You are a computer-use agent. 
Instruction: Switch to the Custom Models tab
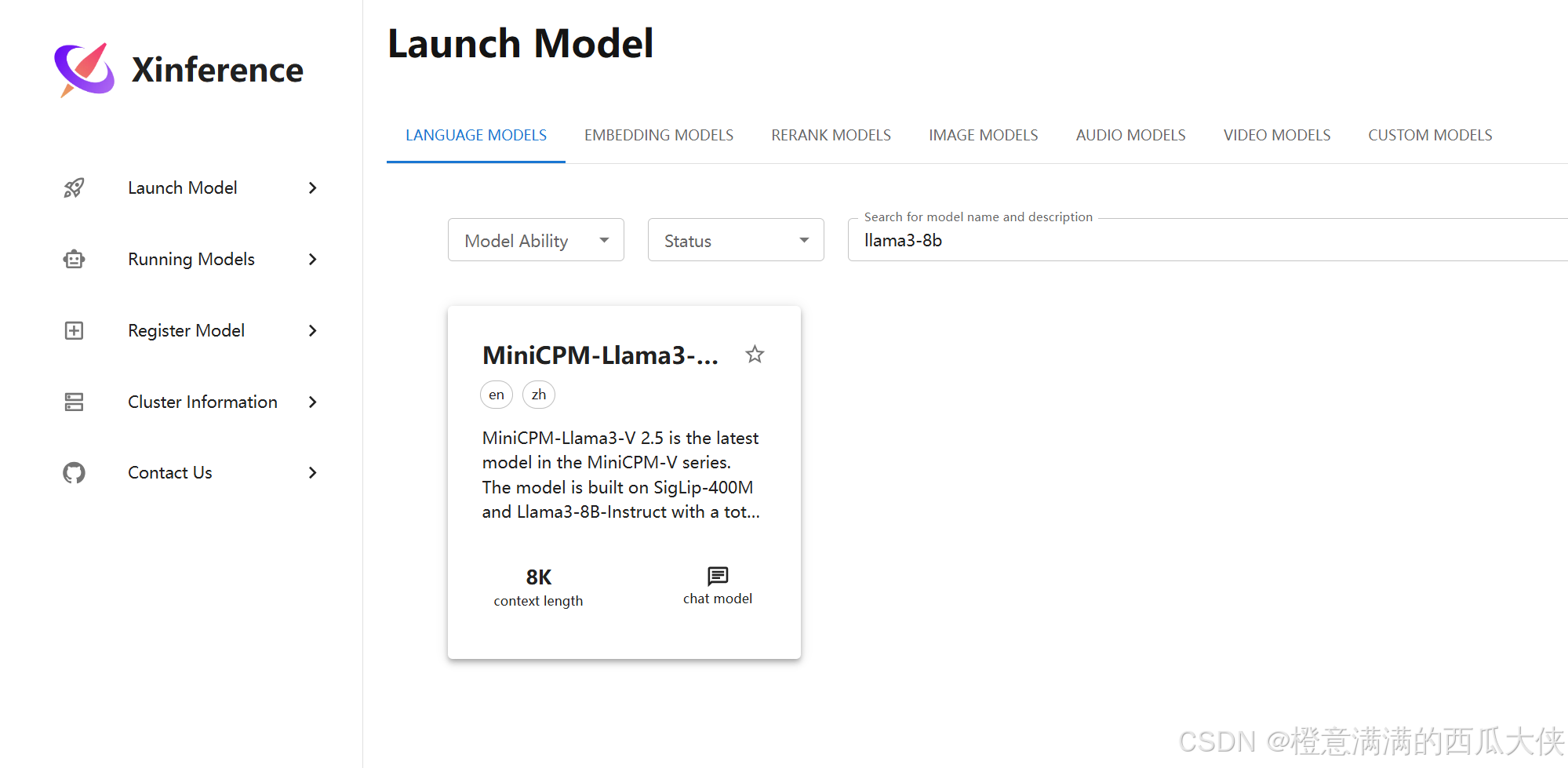tap(1430, 135)
